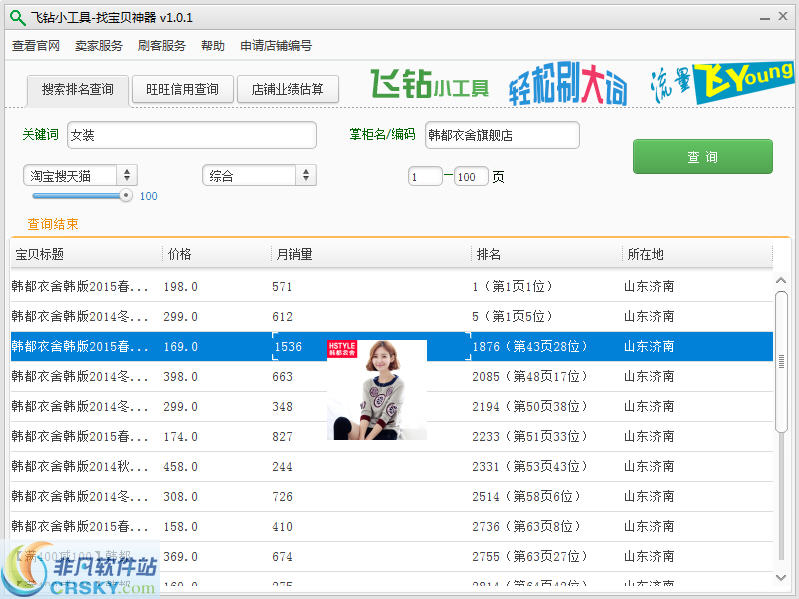Click price cell 174.0
The width and height of the screenshot is (799, 599).
[x=180, y=437]
